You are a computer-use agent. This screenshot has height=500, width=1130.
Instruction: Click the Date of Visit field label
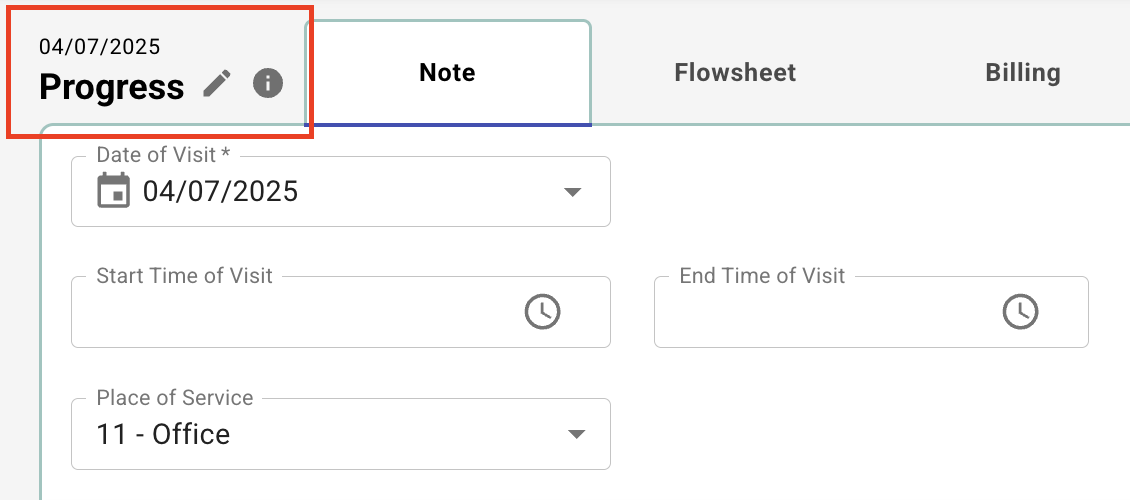tap(163, 155)
